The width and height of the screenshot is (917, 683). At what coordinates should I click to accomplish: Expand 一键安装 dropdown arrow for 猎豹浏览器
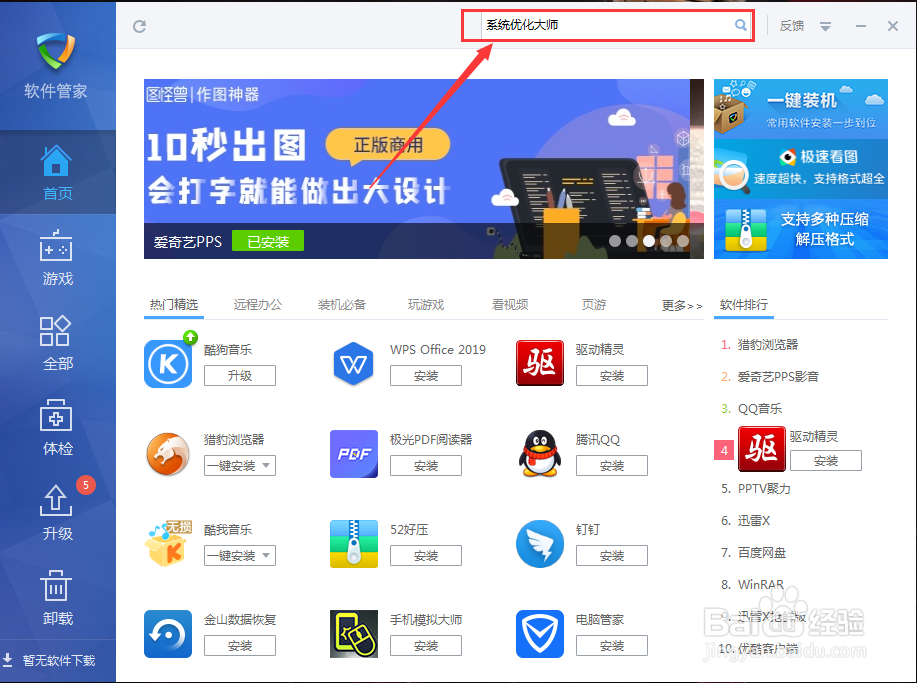[x=266, y=465]
